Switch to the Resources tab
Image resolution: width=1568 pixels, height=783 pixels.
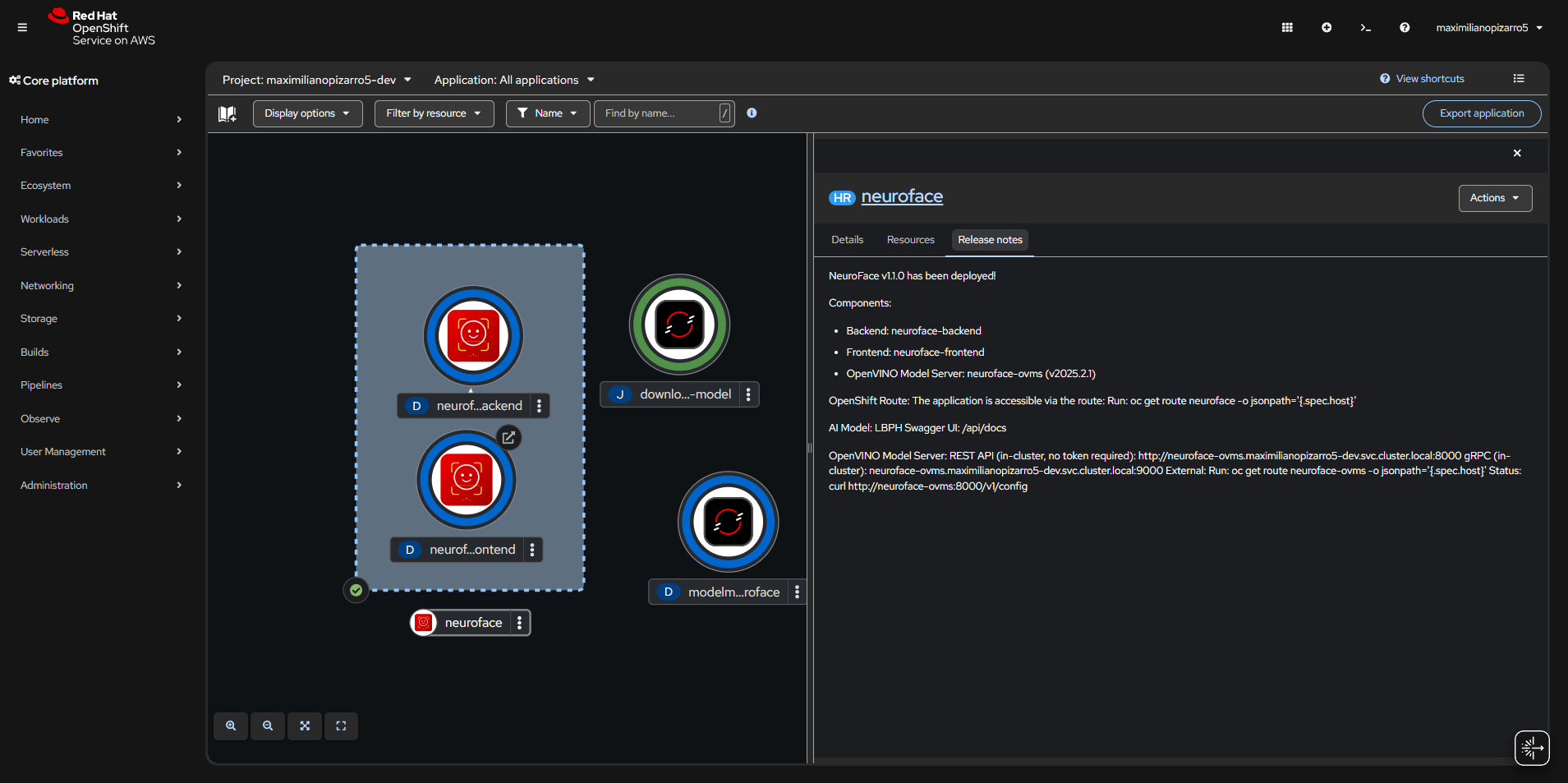coord(910,240)
